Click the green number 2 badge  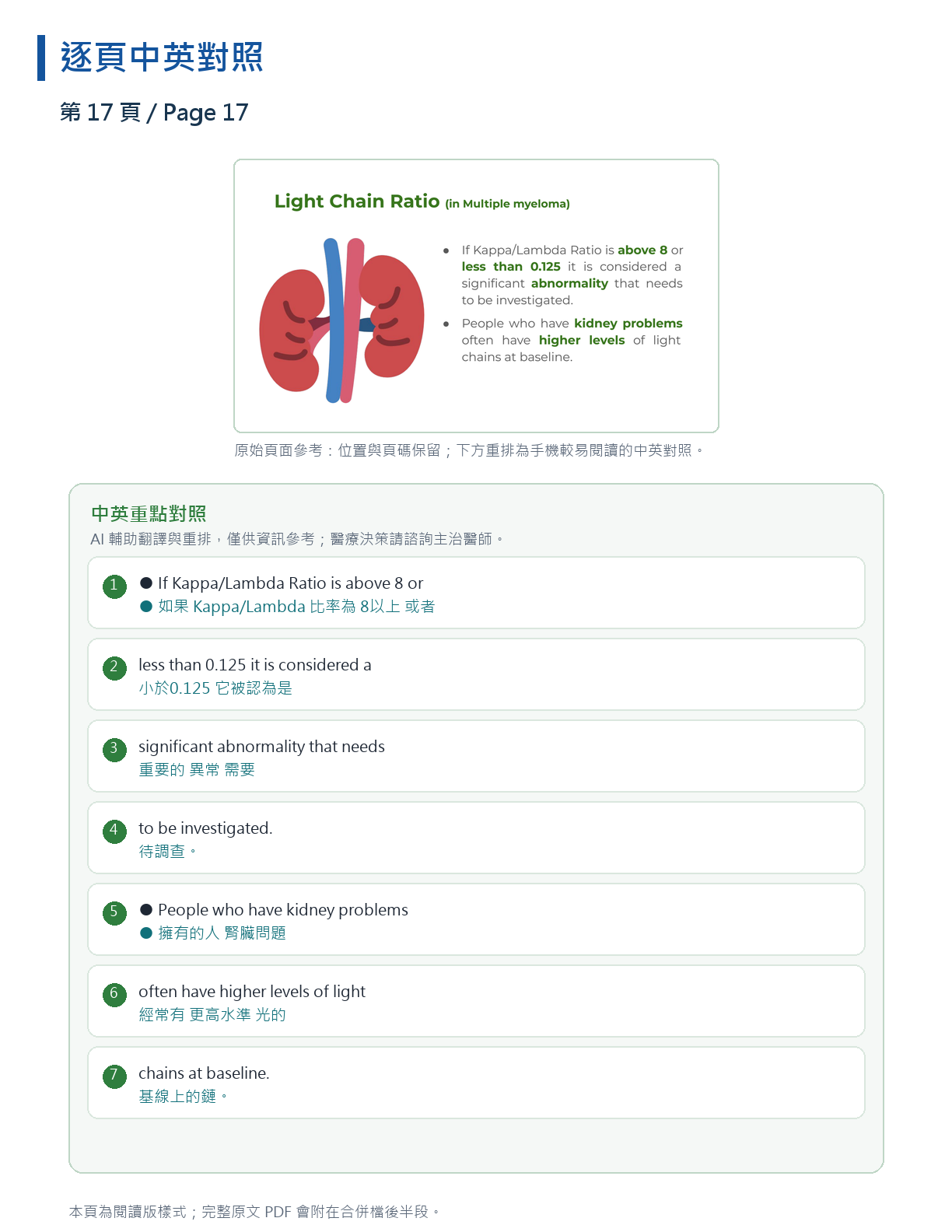tap(114, 667)
